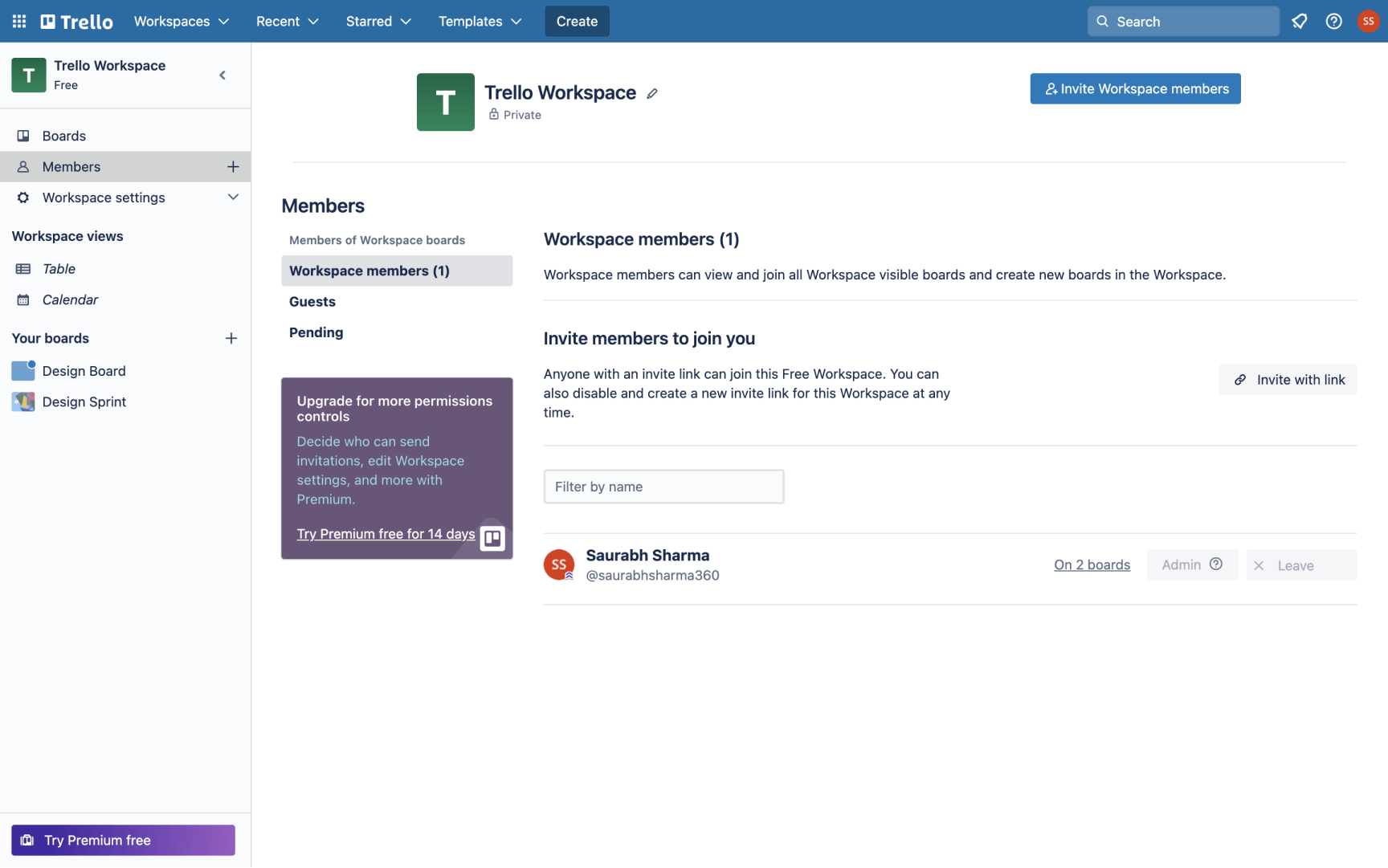Click the Saurabh Sharma member name
This screenshot has width=1388, height=868.
[x=647, y=556]
